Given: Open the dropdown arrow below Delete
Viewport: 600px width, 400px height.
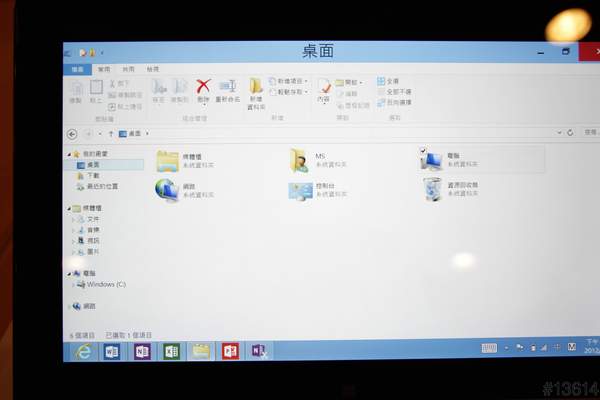Looking at the screenshot, I should (204, 104).
